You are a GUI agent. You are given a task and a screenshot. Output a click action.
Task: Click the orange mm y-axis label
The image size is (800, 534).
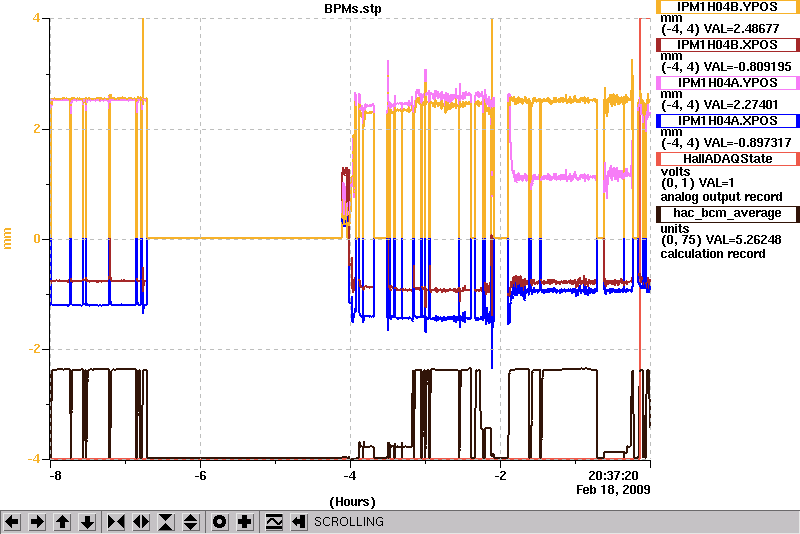point(7,239)
